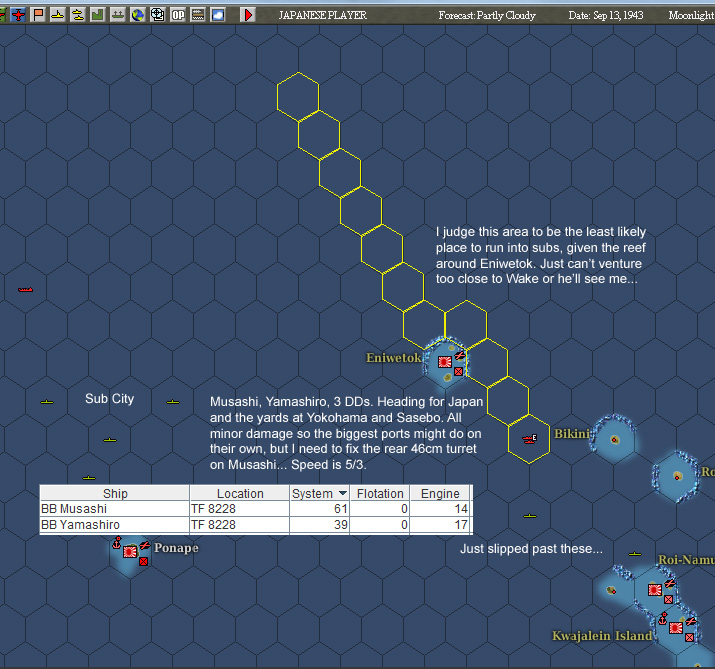Open the green factory industry toolbar icon
This screenshot has width=715, height=669.
[98, 15]
